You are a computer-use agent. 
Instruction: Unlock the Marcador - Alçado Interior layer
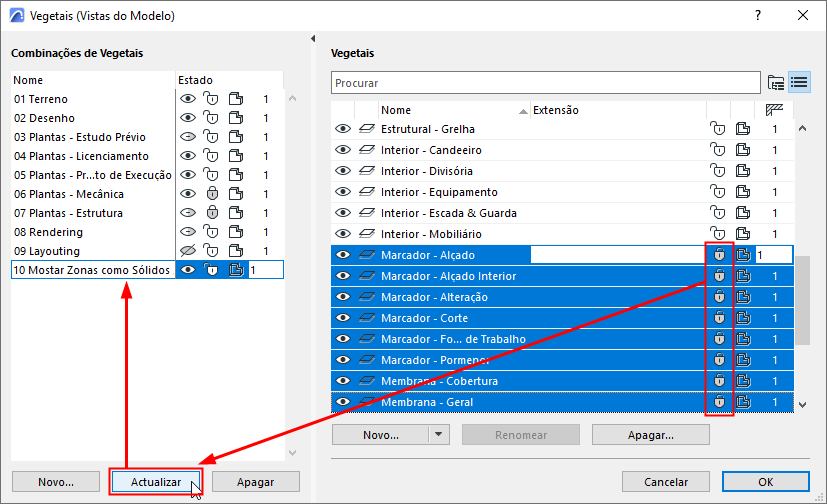(x=719, y=276)
